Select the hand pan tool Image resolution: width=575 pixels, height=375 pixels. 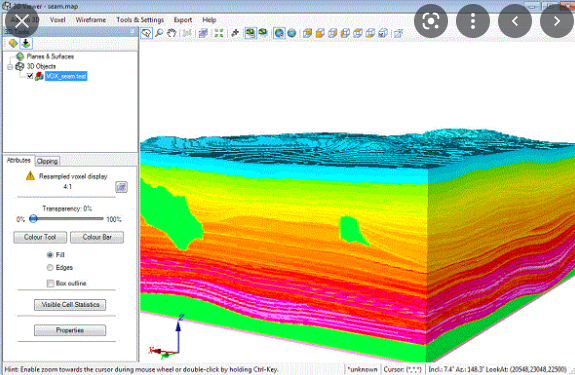(171, 33)
